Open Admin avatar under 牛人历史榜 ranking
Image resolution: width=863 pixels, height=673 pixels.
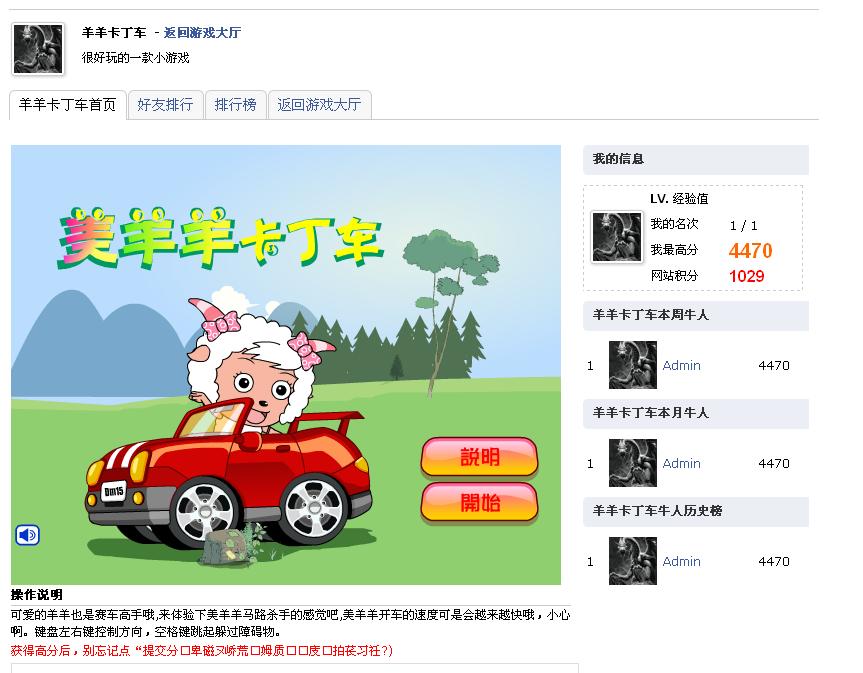click(x=632, y=561)
